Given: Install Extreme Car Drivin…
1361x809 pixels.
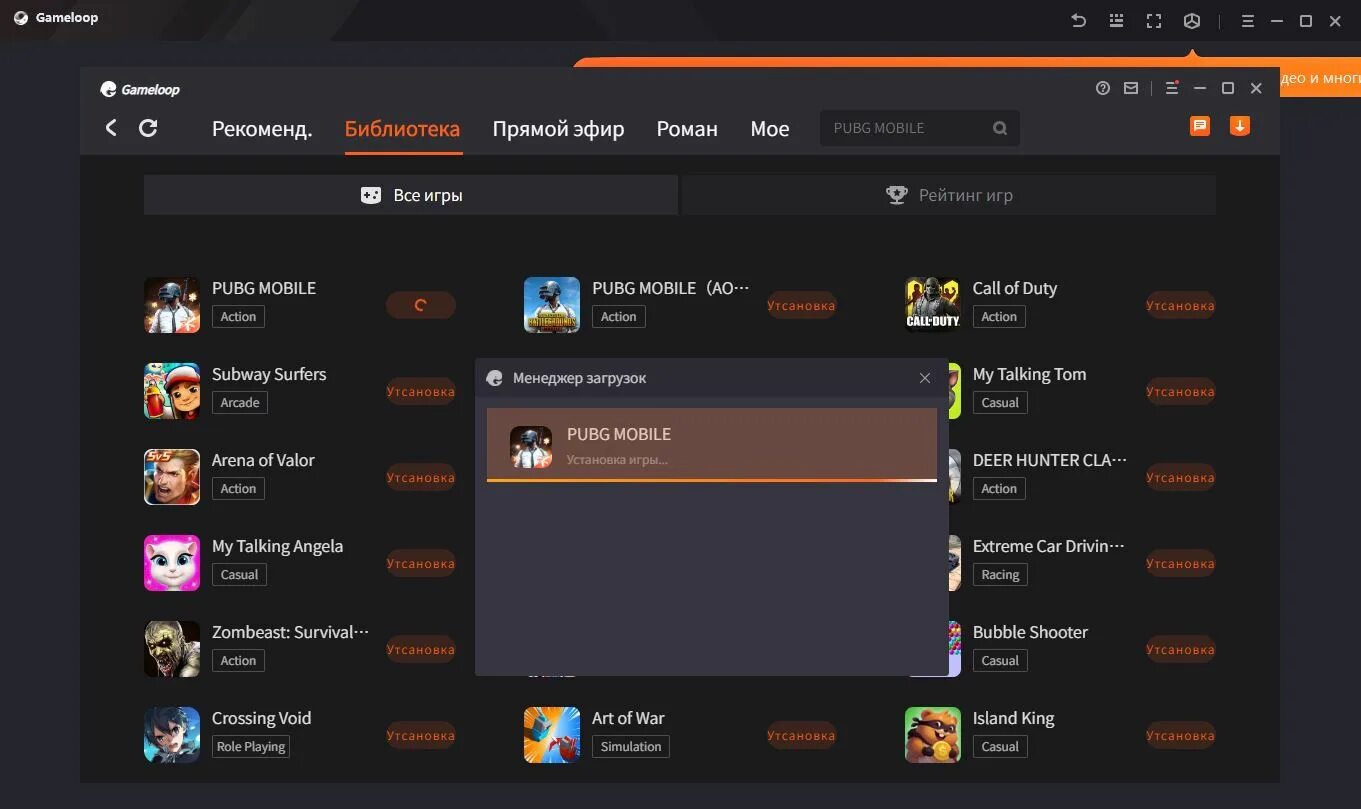Looking at the screenshot, I should 1181,564.
